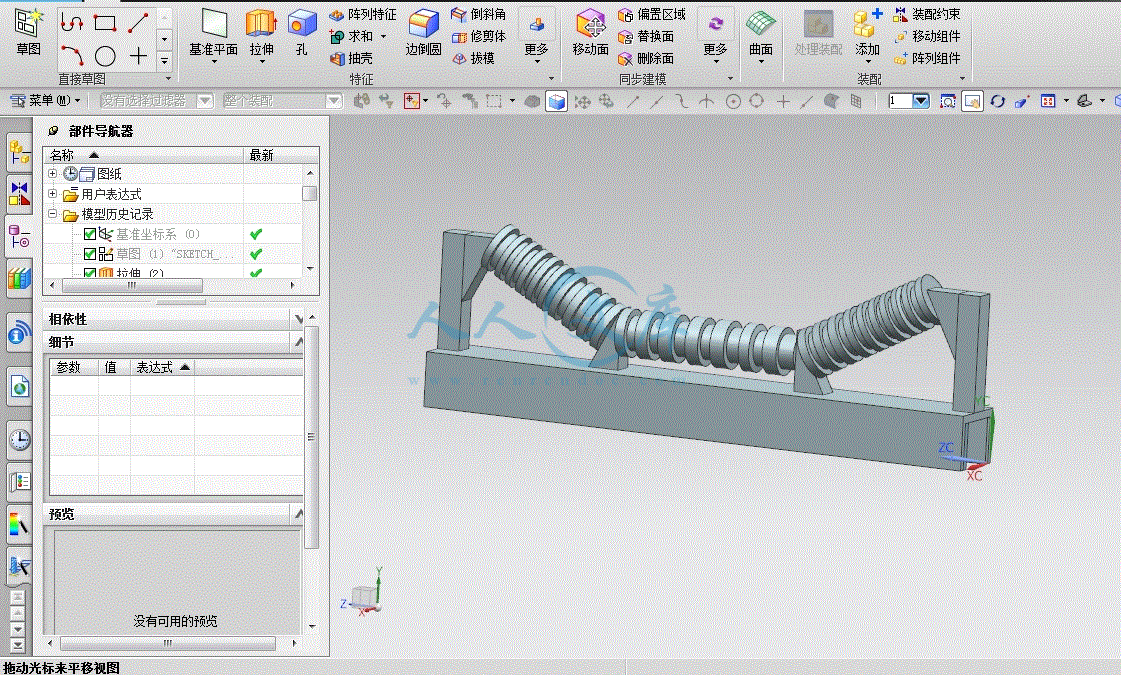The width and height of the screenshot is (1121, 675).
Task: Select the circle sketch tool
Action: [105, 56]
